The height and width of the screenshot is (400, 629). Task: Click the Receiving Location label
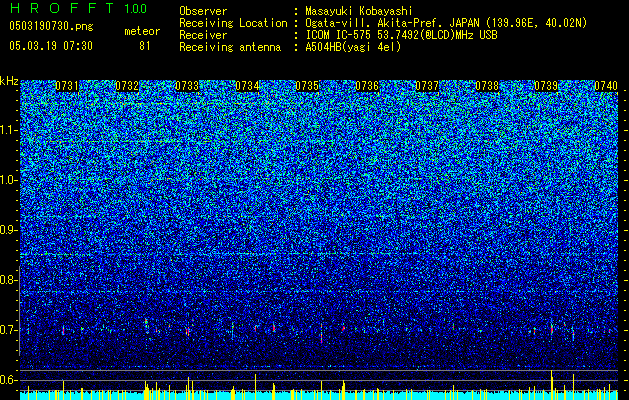pyautogui.click(x=233, y=23)
